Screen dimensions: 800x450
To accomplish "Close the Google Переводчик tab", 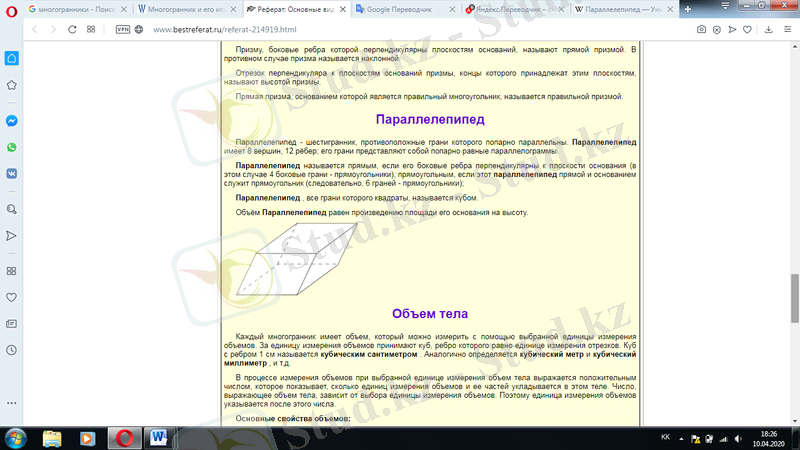I will (x=452, y=9).
